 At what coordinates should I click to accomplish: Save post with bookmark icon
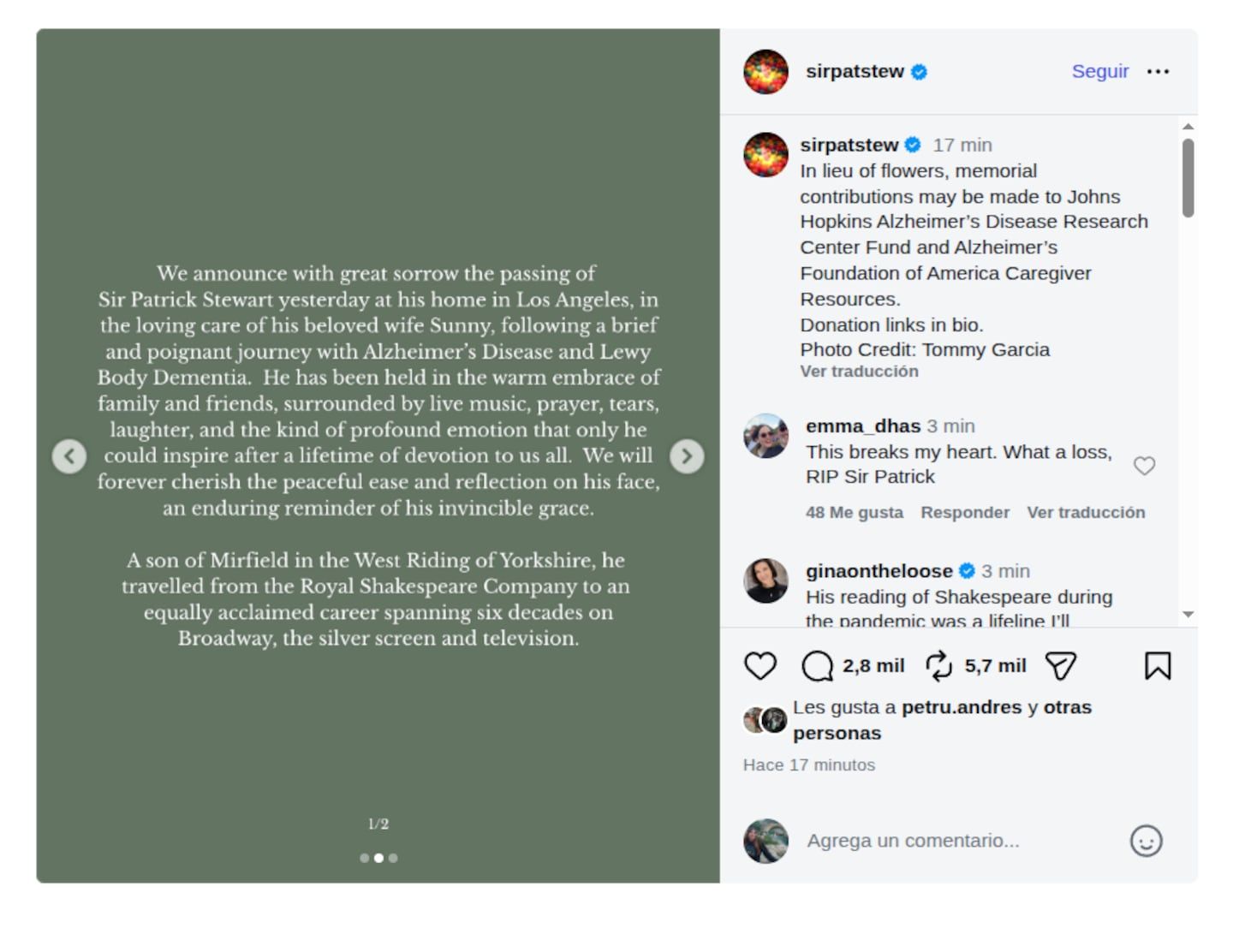click(1158, 666)
